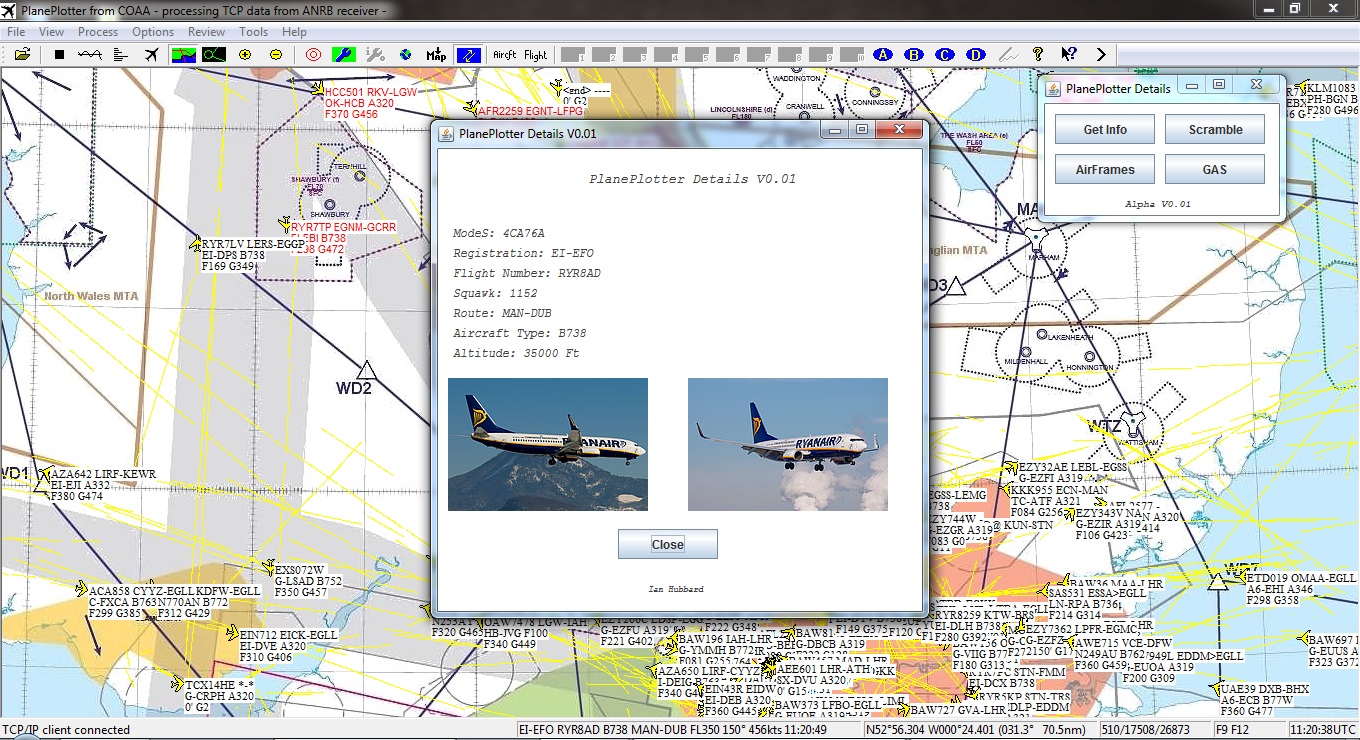Click the AirFrames button
Screen dimensions: 1360x740
[x=1105, y=169]
